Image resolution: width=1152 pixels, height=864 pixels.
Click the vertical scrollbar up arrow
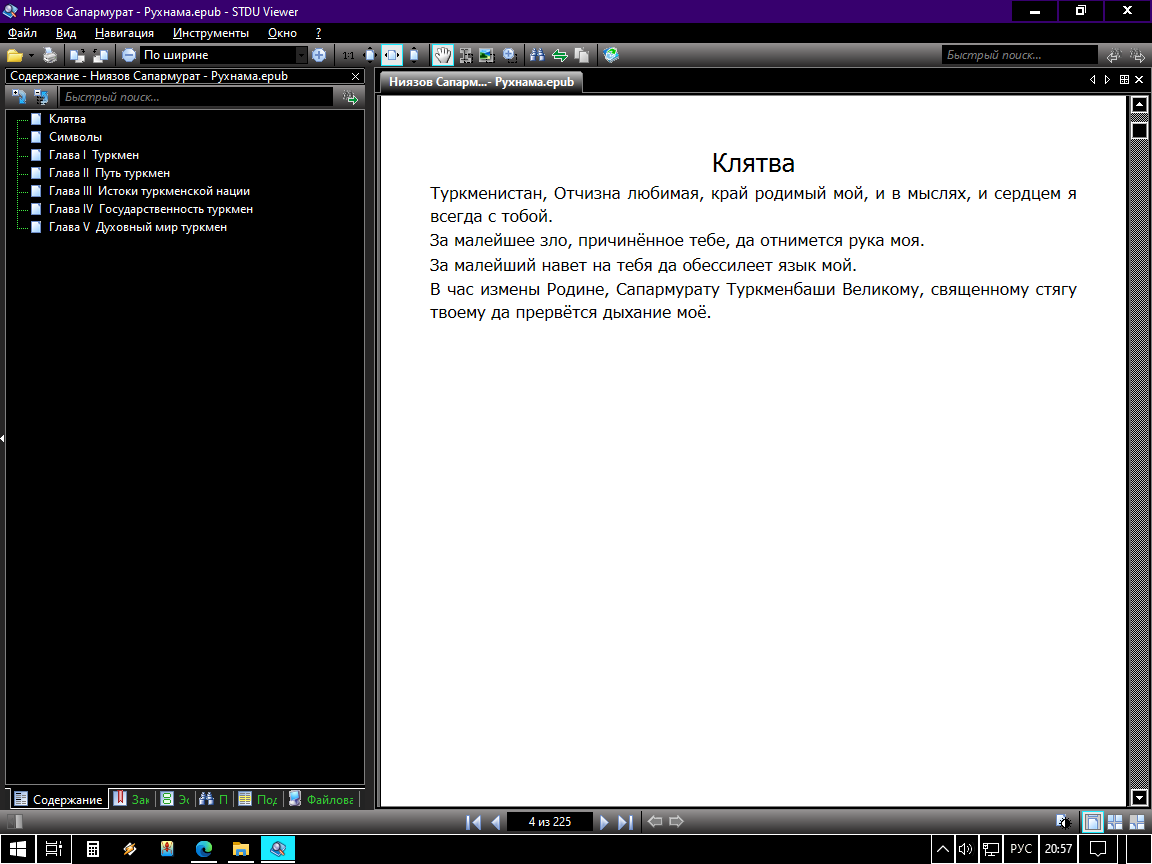click(1139, 105)
